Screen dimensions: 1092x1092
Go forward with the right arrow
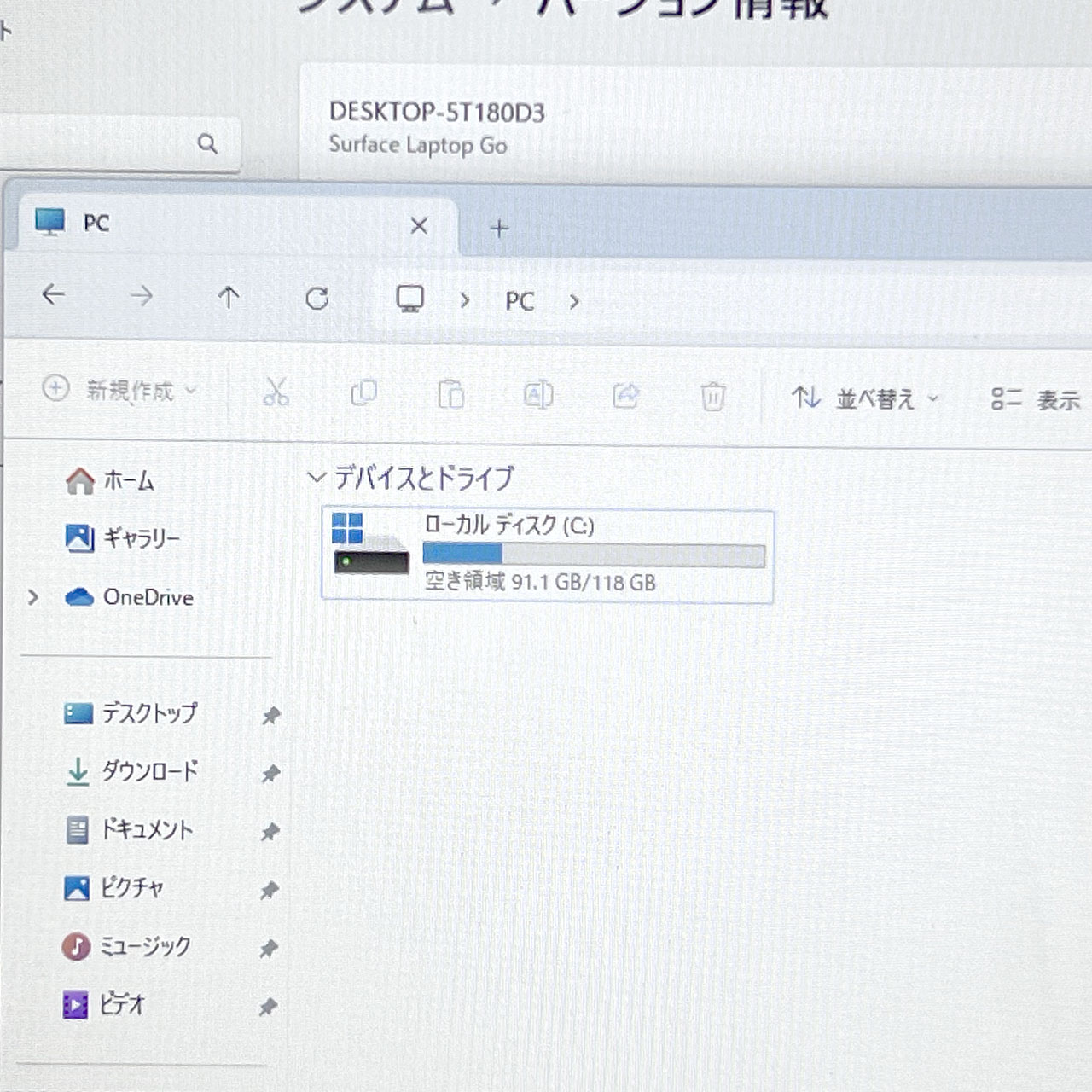point(142,296)
